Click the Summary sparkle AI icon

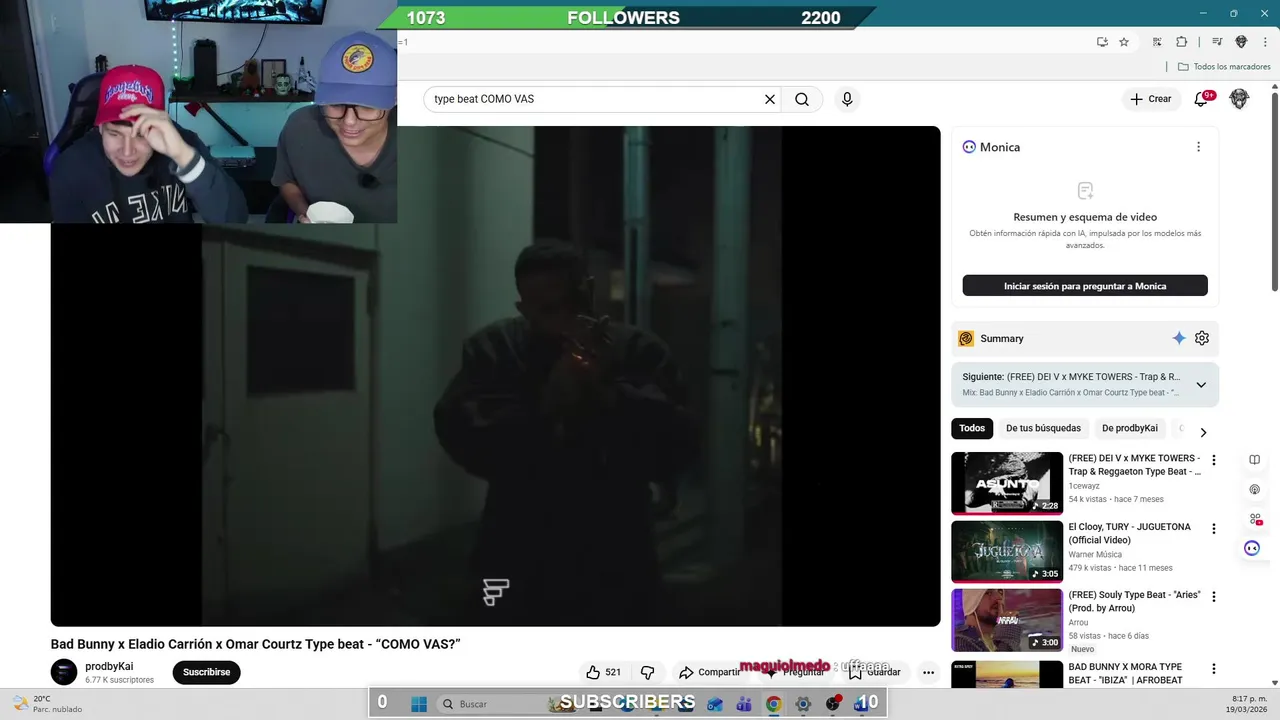(1179, 338)
